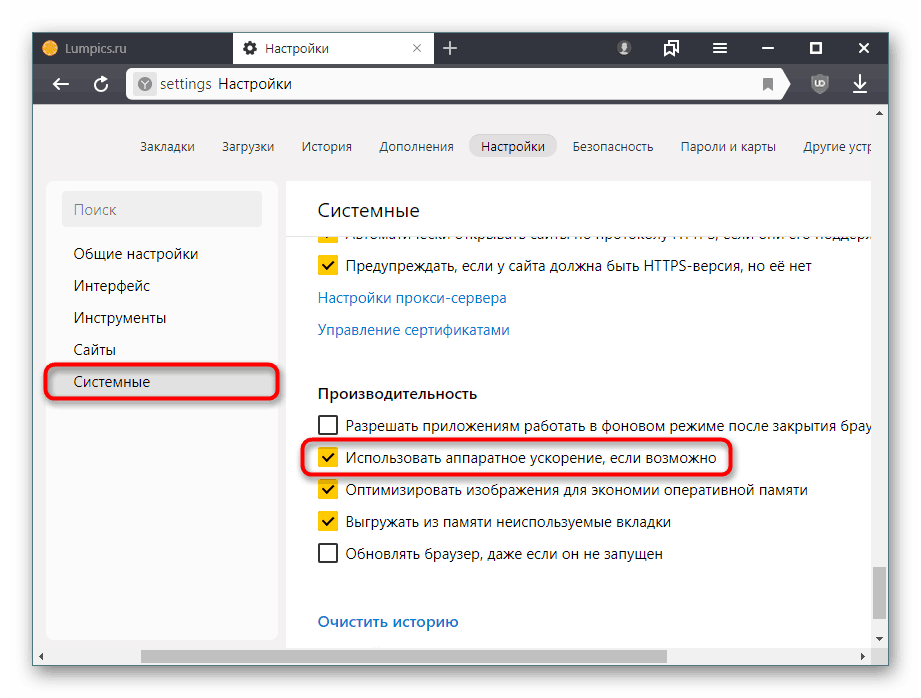Reload the page with the refresh icon

coord(101,85)
